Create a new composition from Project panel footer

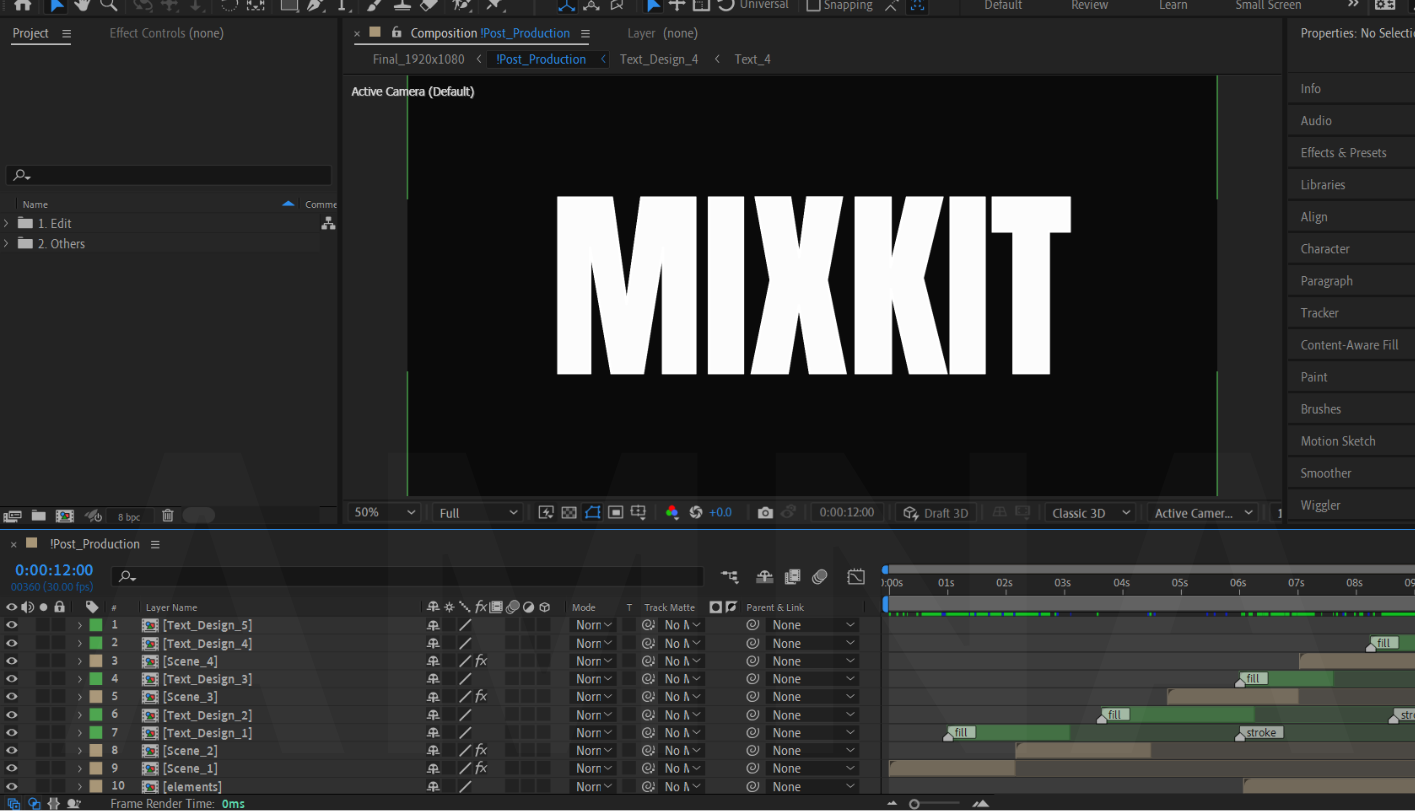coord(65,516)
